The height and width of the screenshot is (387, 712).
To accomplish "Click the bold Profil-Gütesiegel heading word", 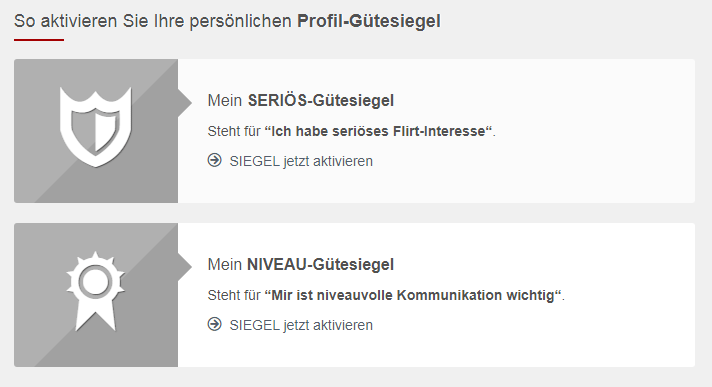I will click(369, 21).
